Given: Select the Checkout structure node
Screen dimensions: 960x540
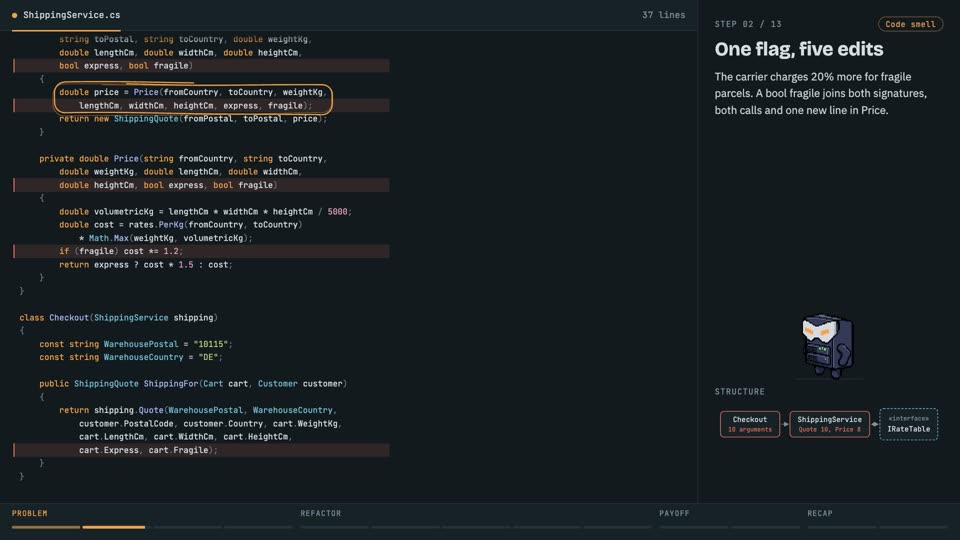Looking at the screenshot, I should coord(750,424).
